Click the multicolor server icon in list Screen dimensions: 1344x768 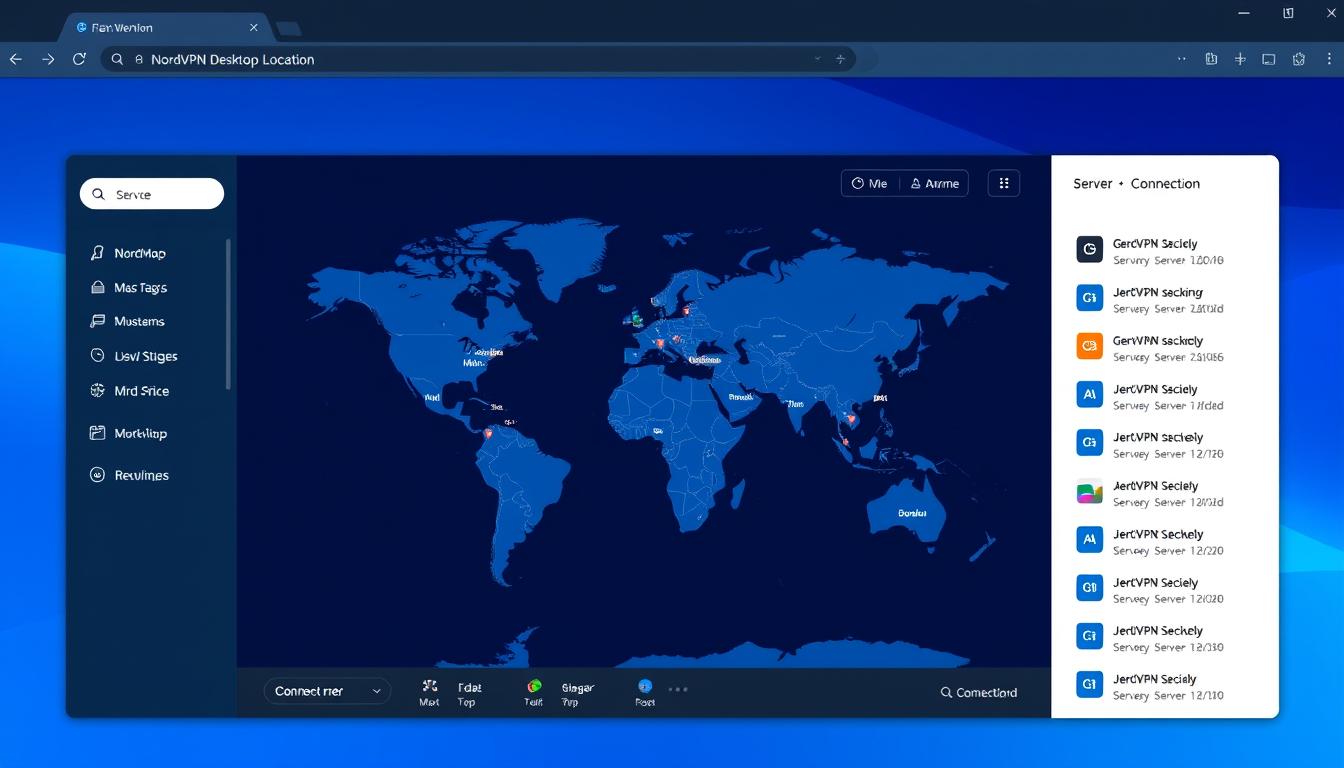(1089, 491)
